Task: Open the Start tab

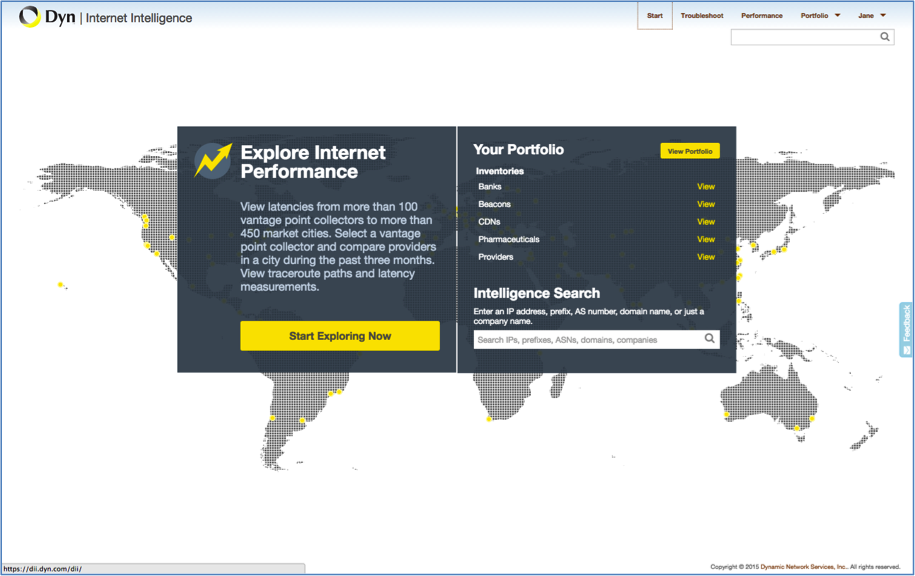Action: pyautogui.click(x=655, y=16)
